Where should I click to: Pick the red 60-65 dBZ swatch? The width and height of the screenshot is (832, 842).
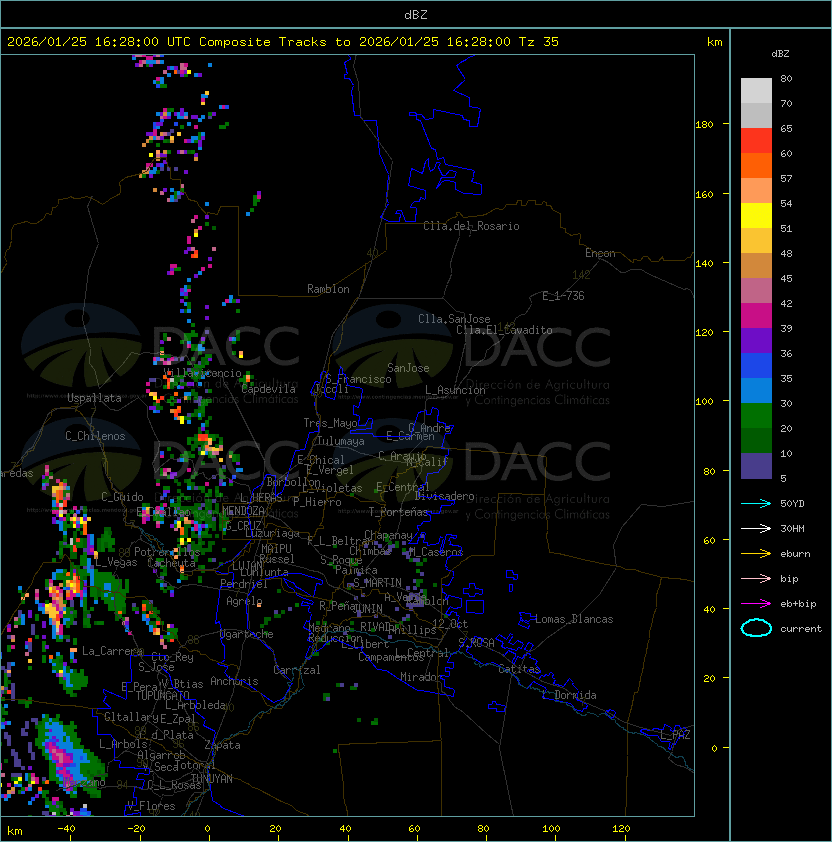pyautogui.click(x=756, y=141)
